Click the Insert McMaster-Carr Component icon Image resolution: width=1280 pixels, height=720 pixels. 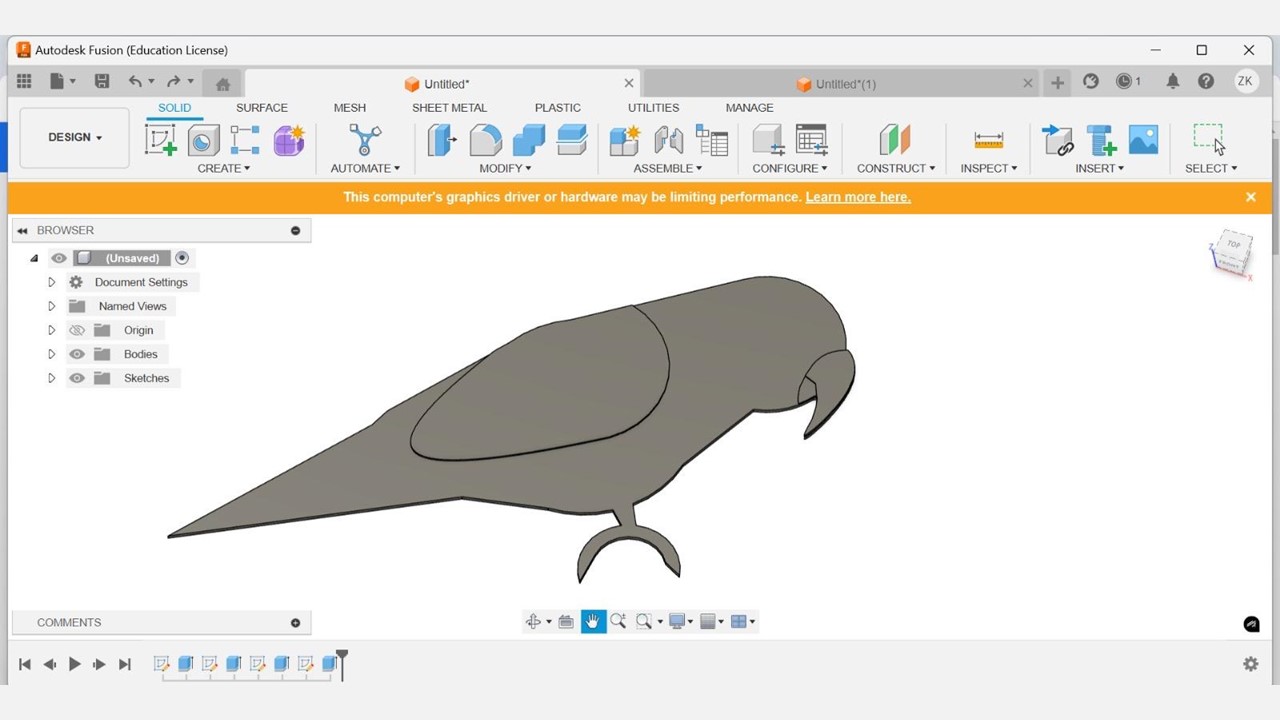click(x=1101, y=140)
